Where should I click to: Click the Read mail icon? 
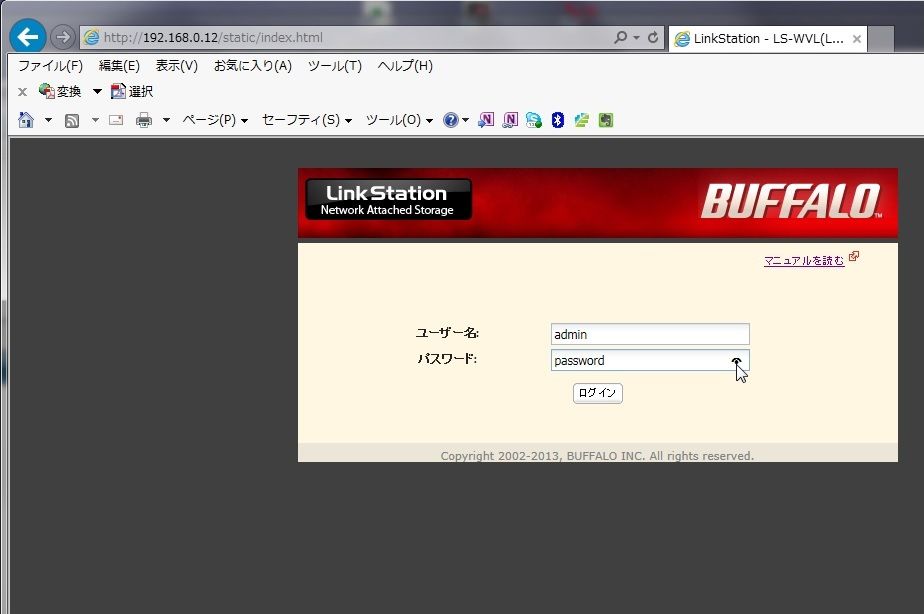pos(116,120)
